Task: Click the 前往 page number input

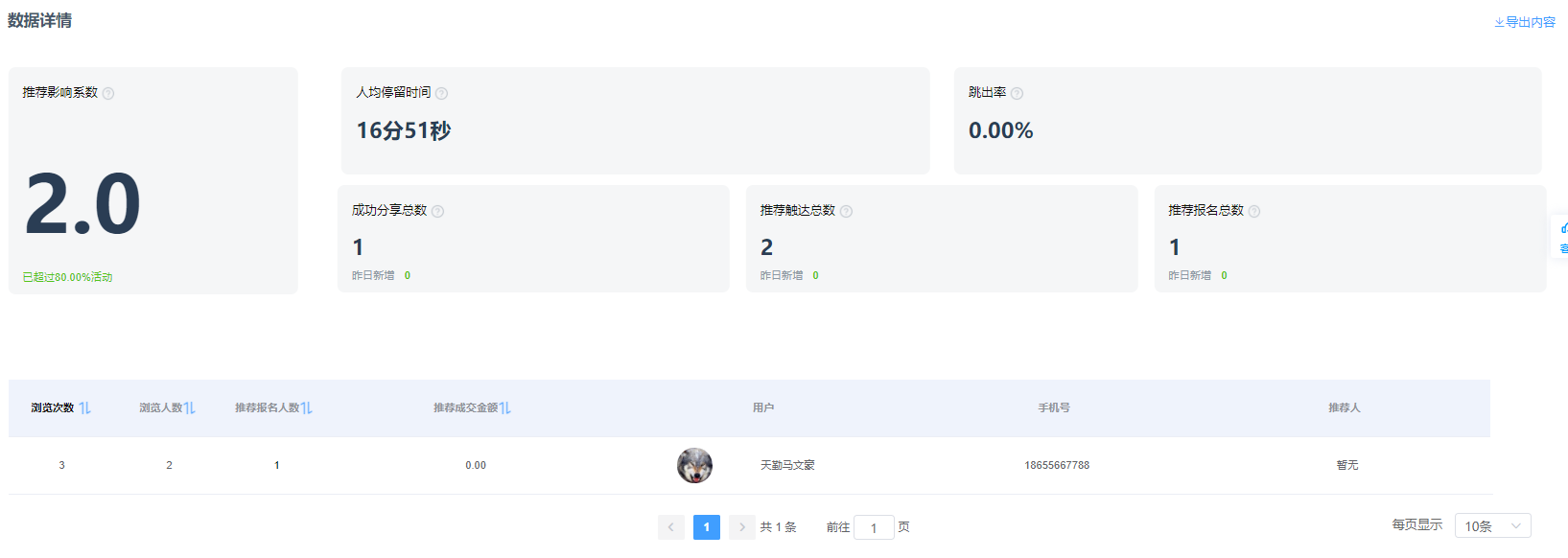Action: pos(874,527)
